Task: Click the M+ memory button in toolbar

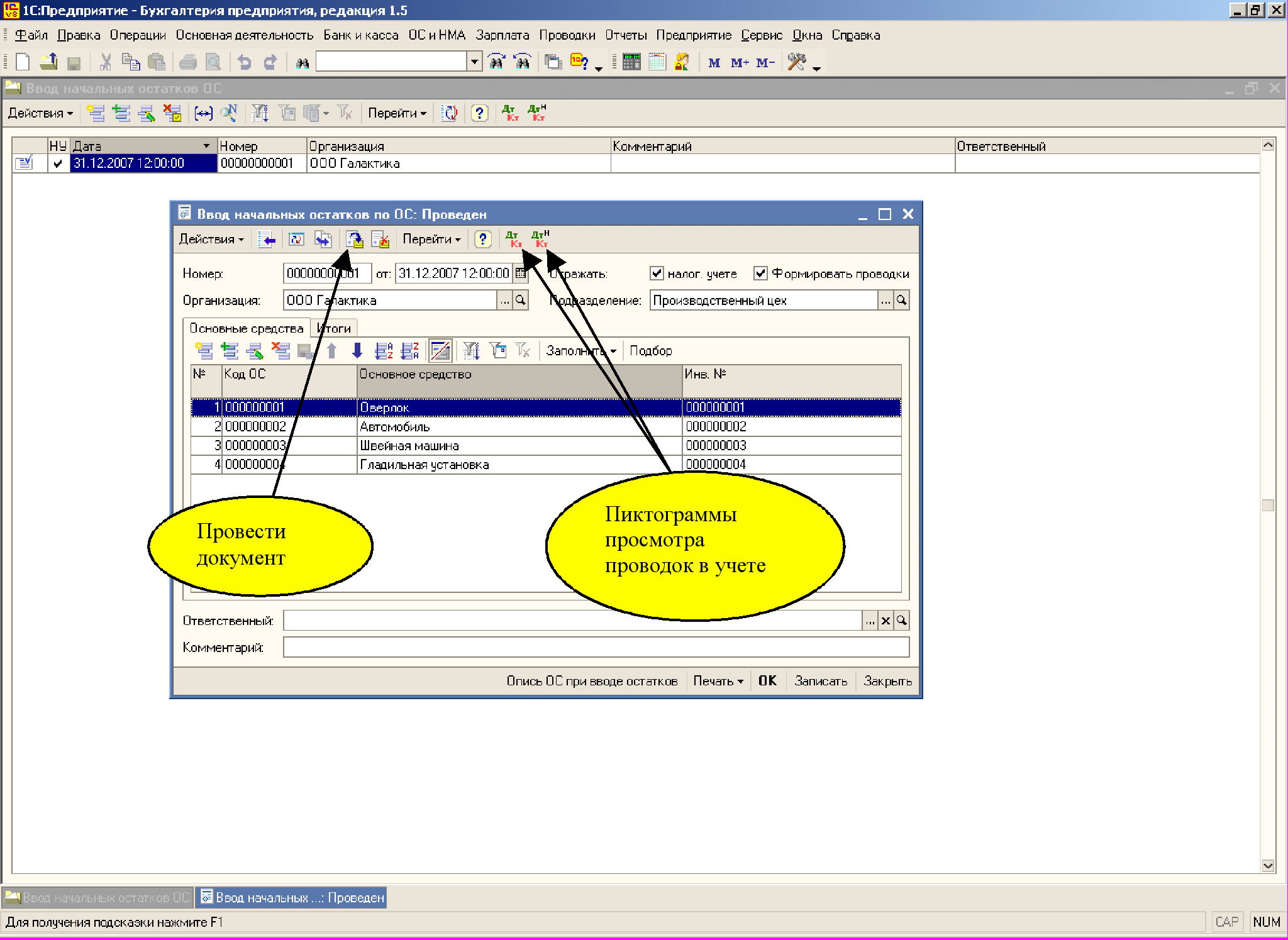Action: click(739, 62)
